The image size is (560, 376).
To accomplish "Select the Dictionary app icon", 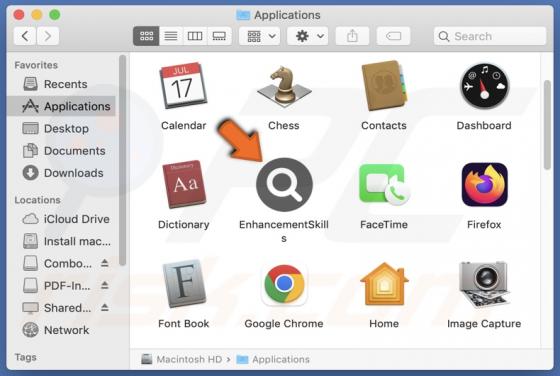I will (184, 184).
